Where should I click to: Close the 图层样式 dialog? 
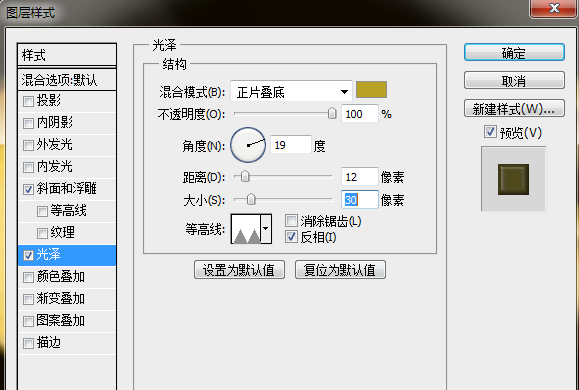click(554, 8)
